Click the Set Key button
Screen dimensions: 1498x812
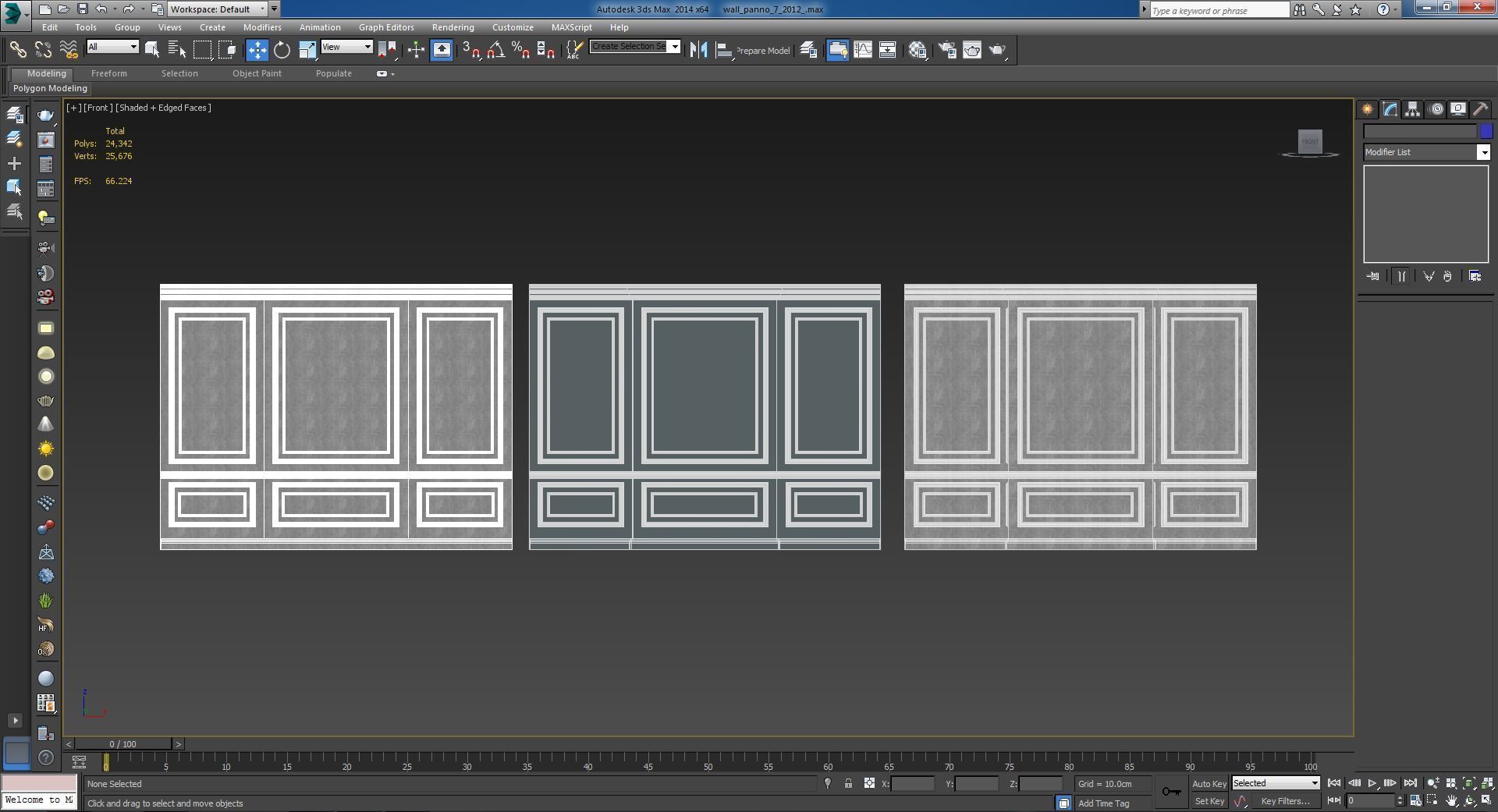[1209, 801]
